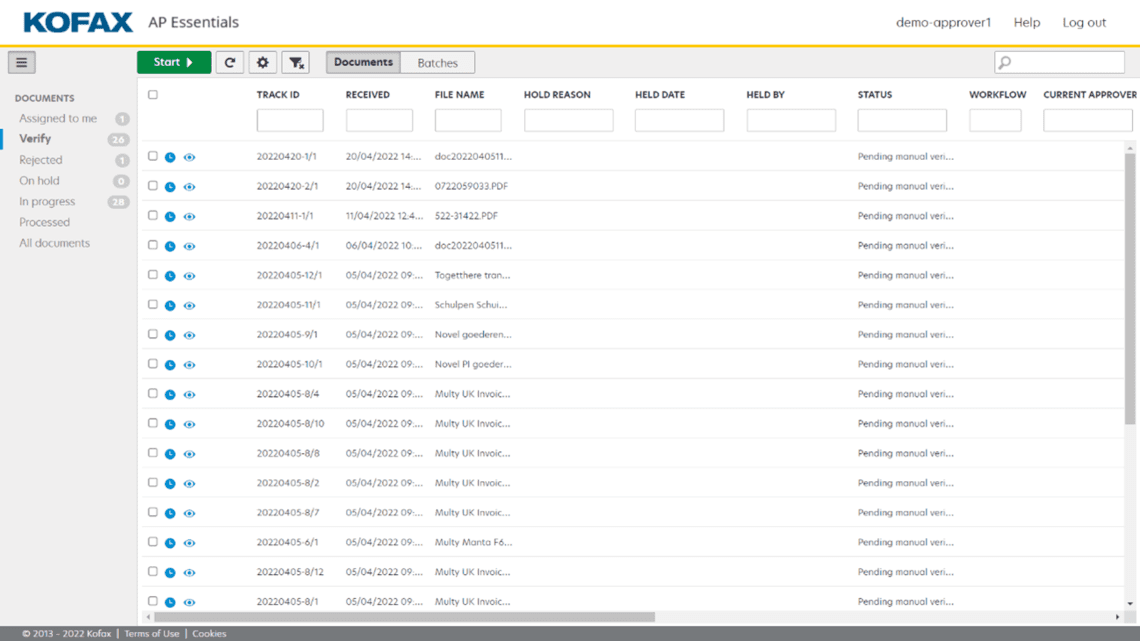Click the clock icon for document 20220405-12/1
This screenshot has height=641, width=1140.
pos(170,276)
